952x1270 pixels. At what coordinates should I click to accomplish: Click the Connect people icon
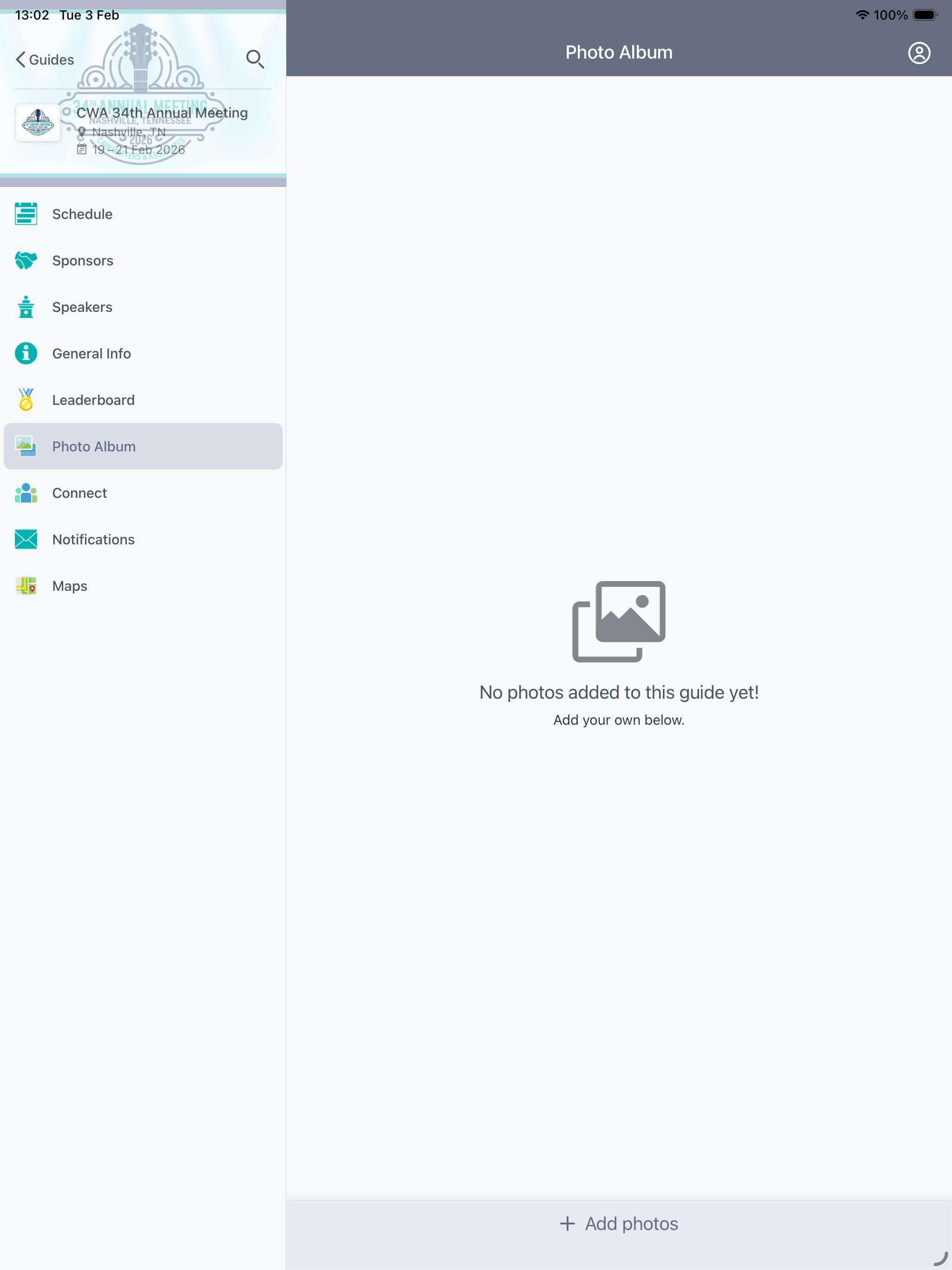tap(26, 493)
